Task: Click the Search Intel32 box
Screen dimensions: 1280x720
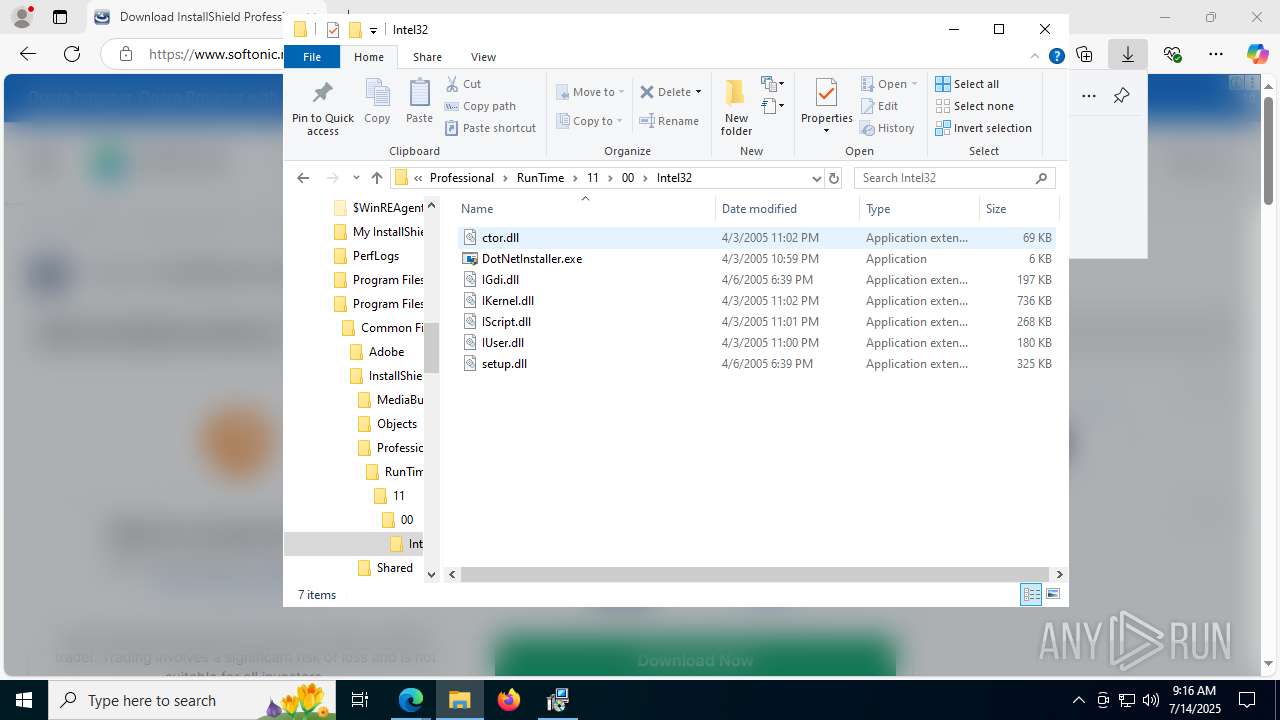Action: pyautogui.click(x=954, y=178)
